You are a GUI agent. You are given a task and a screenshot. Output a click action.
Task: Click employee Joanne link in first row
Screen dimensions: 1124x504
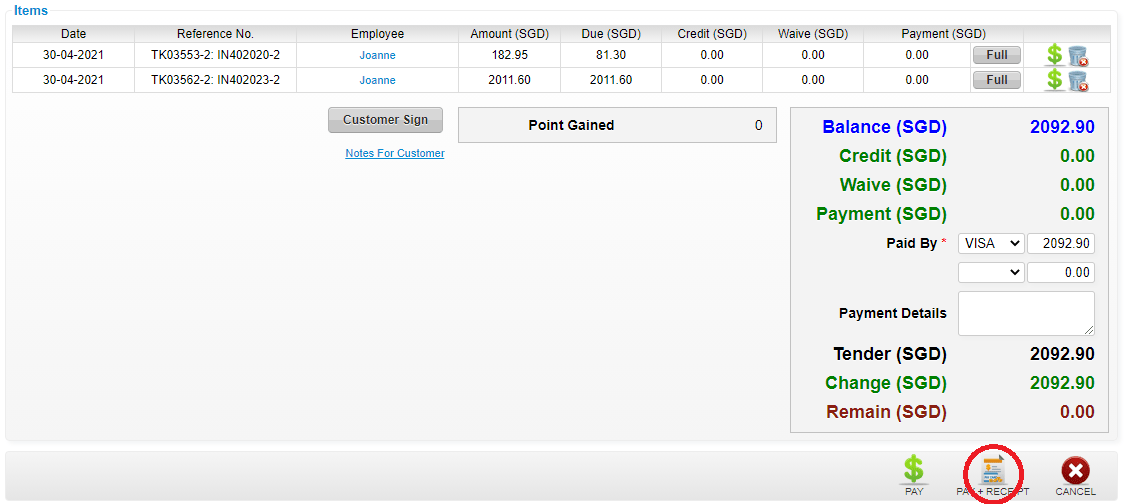tap(378, 55)
